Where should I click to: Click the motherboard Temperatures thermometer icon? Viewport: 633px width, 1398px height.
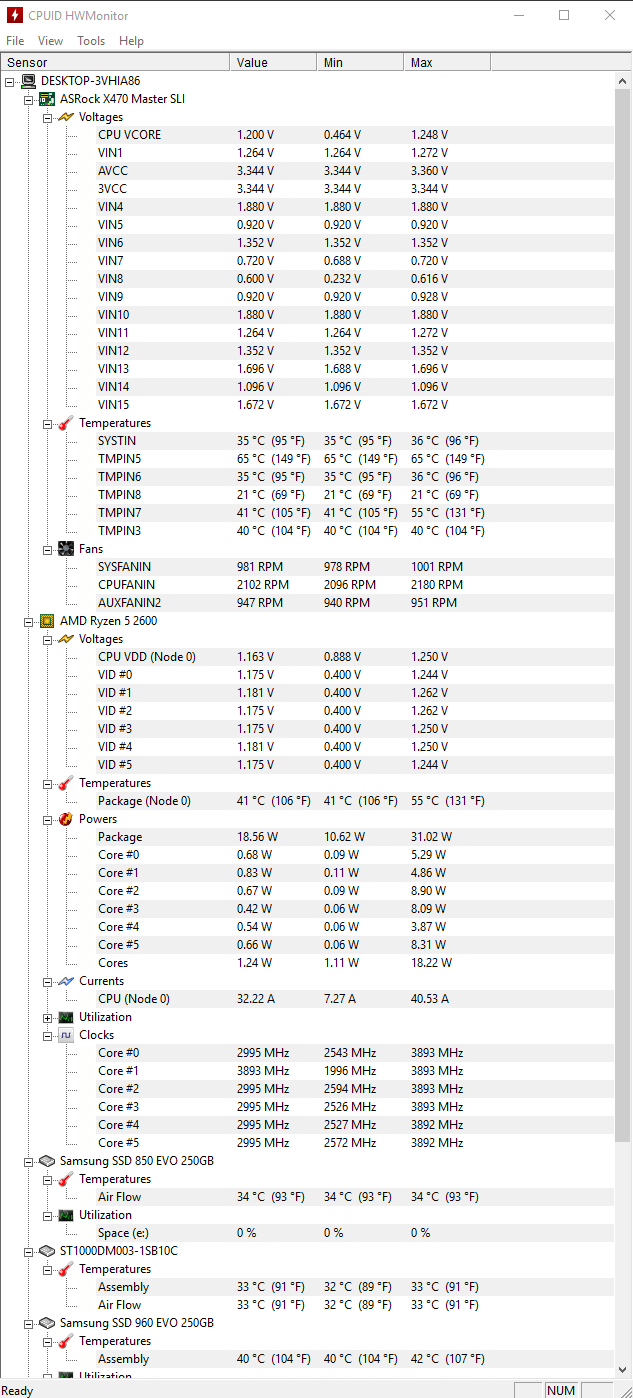[66, 423]
